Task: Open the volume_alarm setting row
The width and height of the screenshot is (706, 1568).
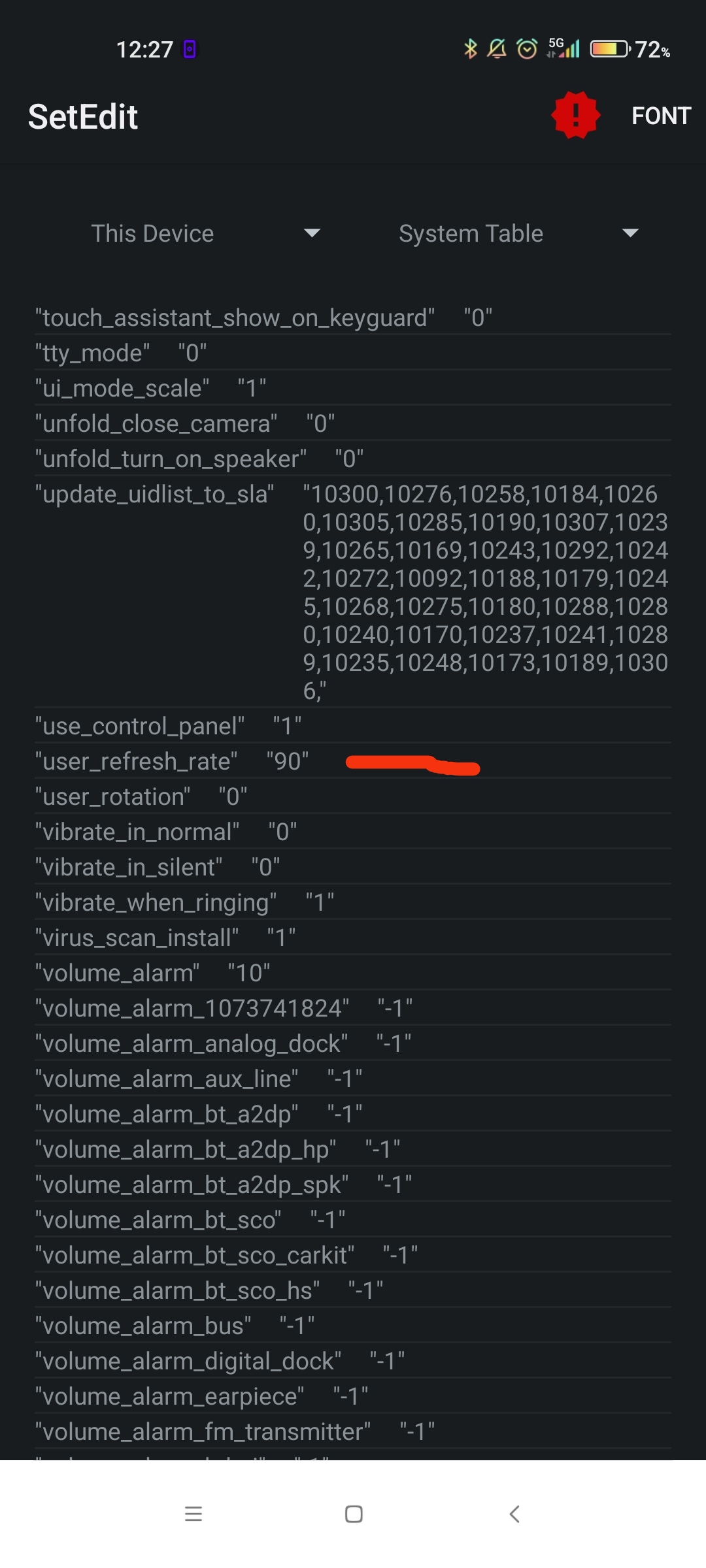Action: coord(353,973)
